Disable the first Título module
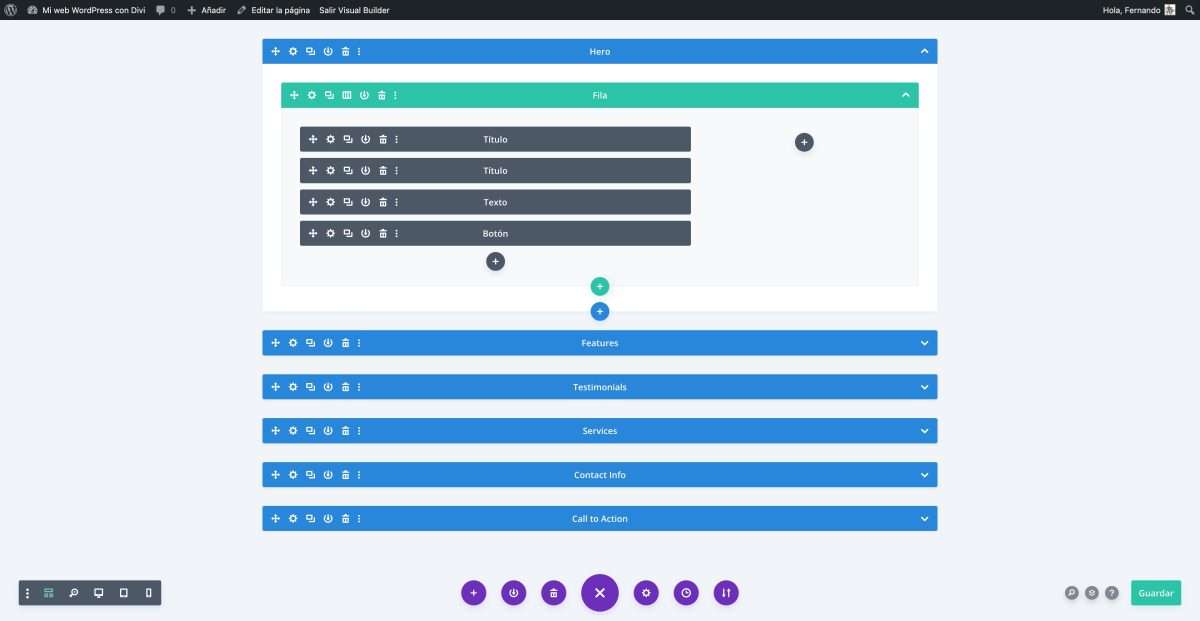The width and height of the screenshot is (1200, 621). [365, 139]
